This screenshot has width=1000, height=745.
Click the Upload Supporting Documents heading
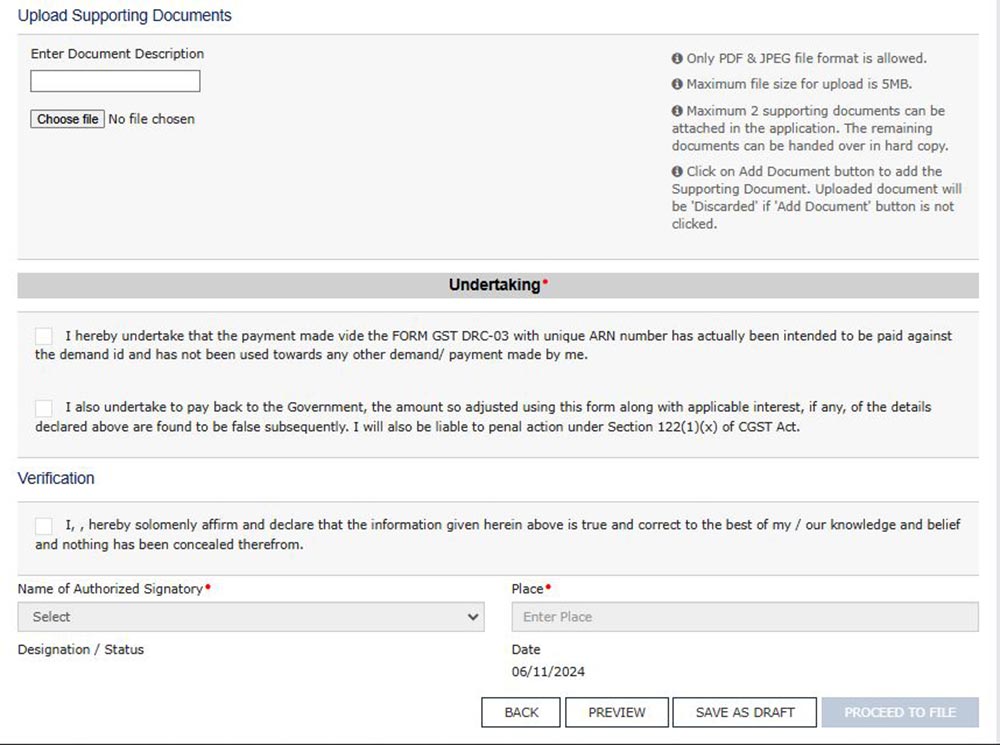[x=124, y=16]
